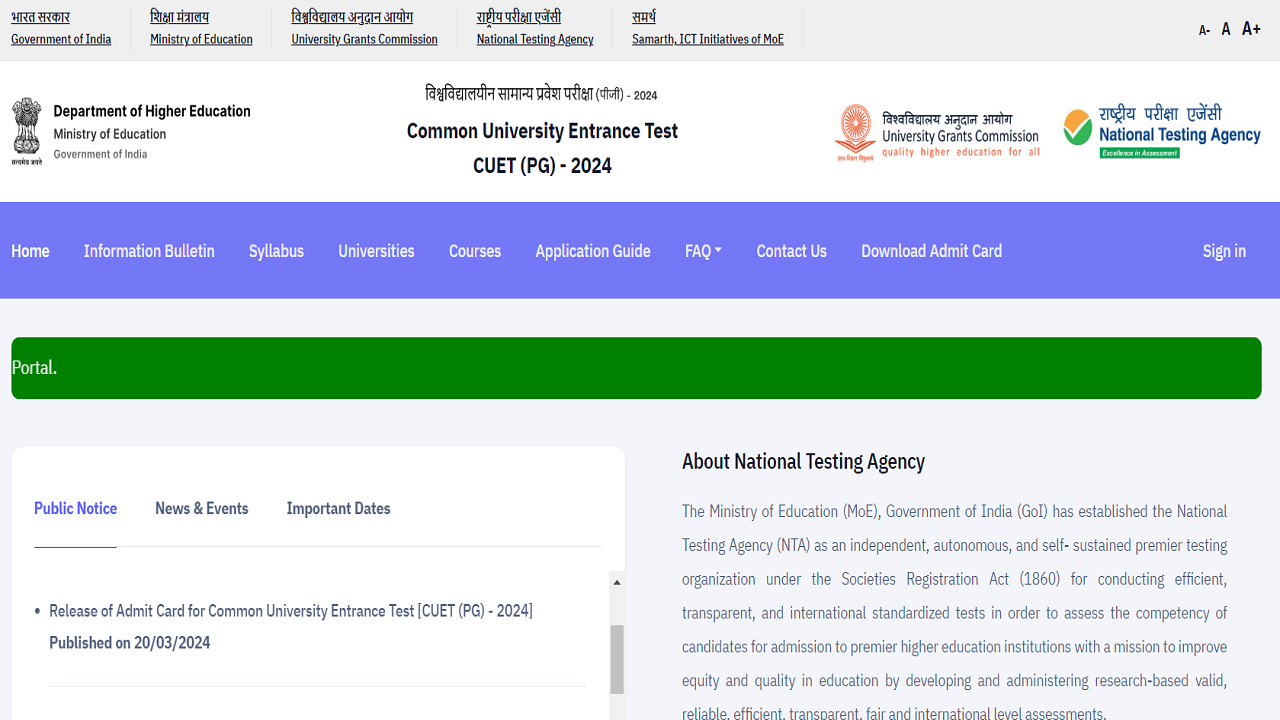Open the Application Guide menu item
The width and height of the screenshot is (1280, 720).
(x=593, y=251)
